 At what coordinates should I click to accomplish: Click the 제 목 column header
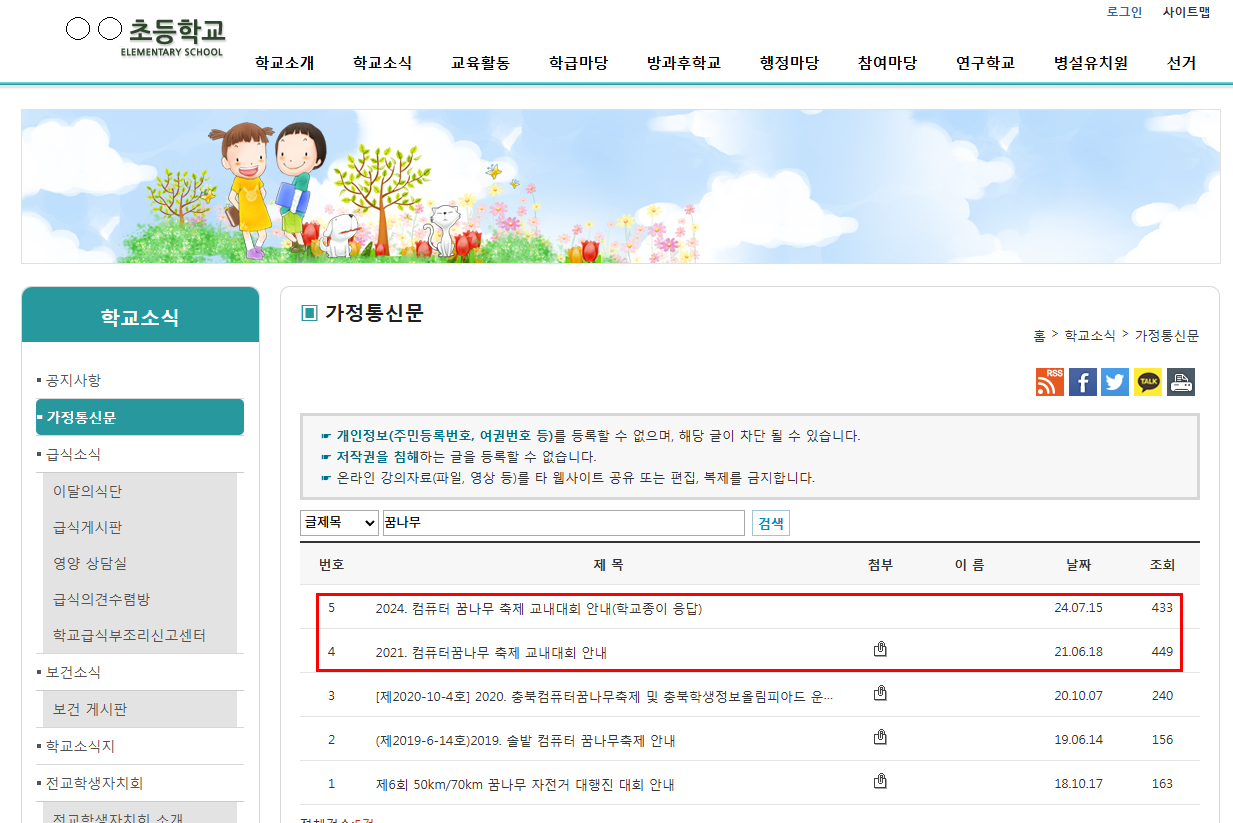pos(608,565)
